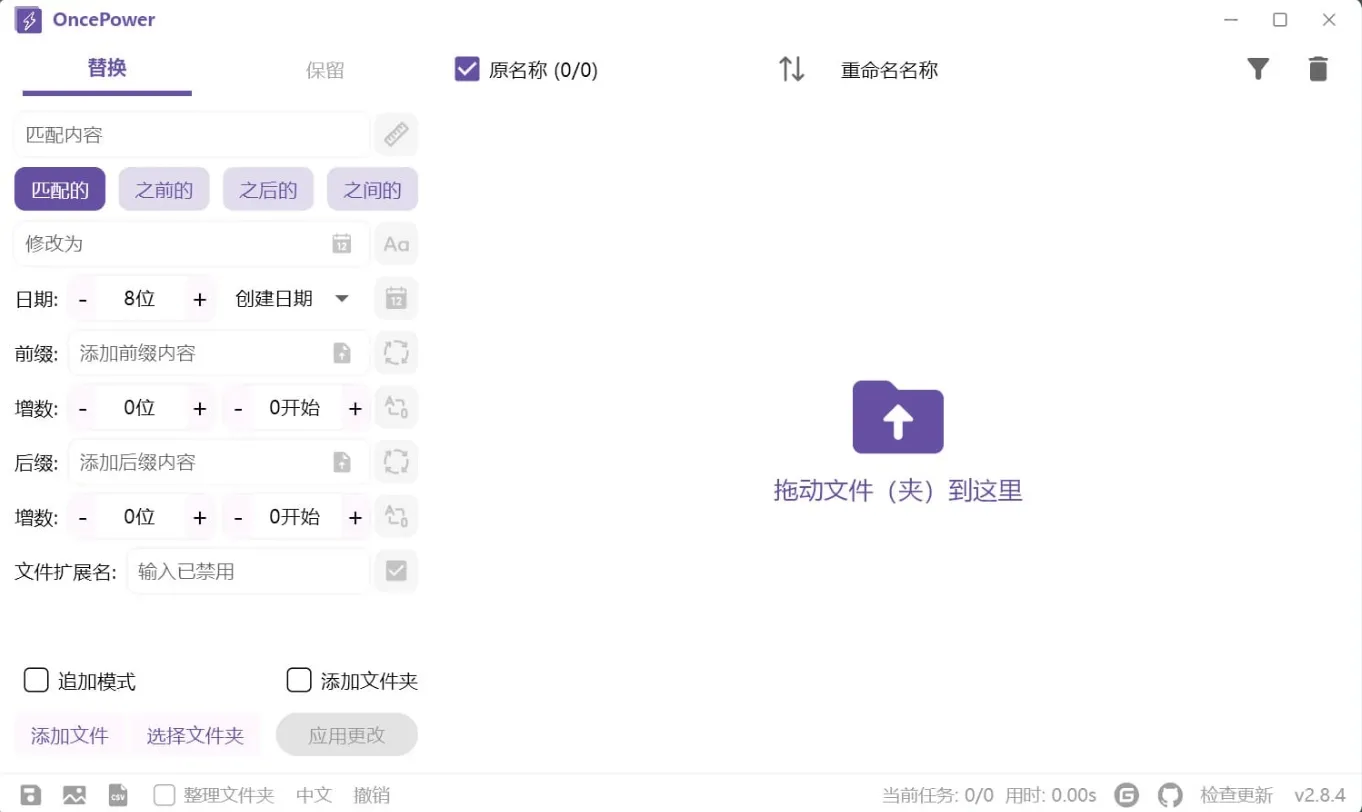Viewport: 1362px width, 812px height.
Task: Increase 日期 digits with the plus stepper
Action: tap(199, 297)
